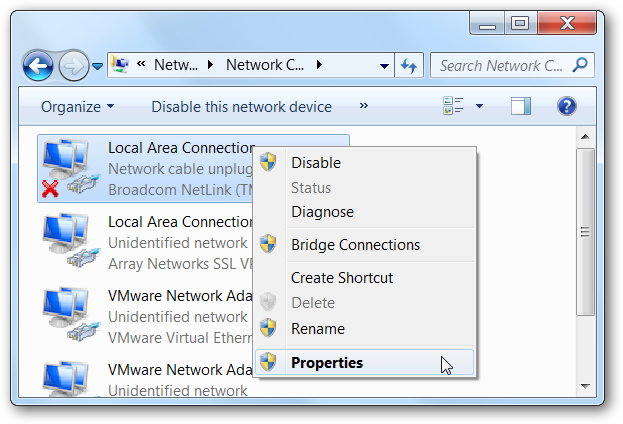The image size is (623, 424).
Task: Click 'Disable this network device' toolbar command
Action: point(242,107)
